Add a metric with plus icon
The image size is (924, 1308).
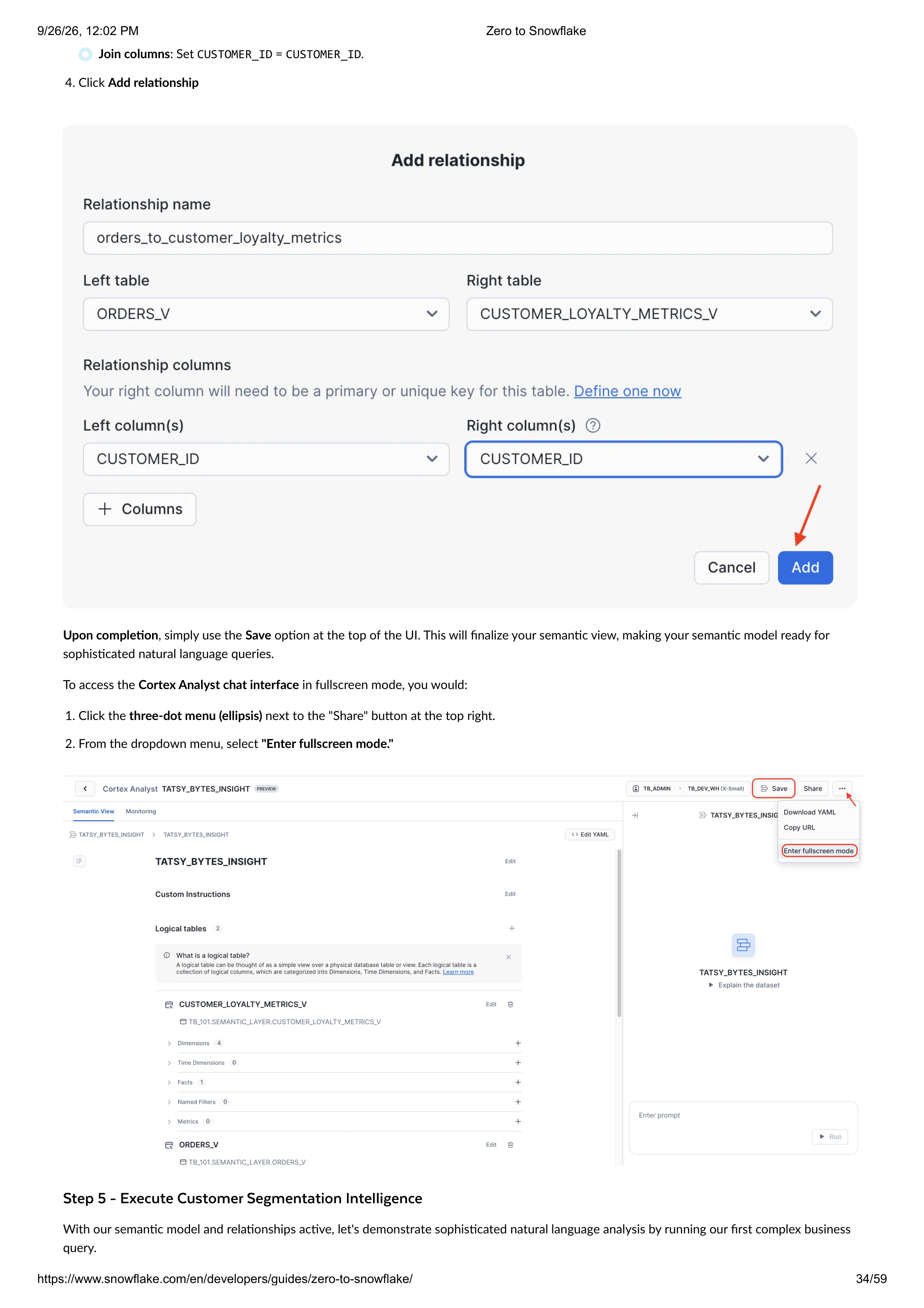[518, 1122]
